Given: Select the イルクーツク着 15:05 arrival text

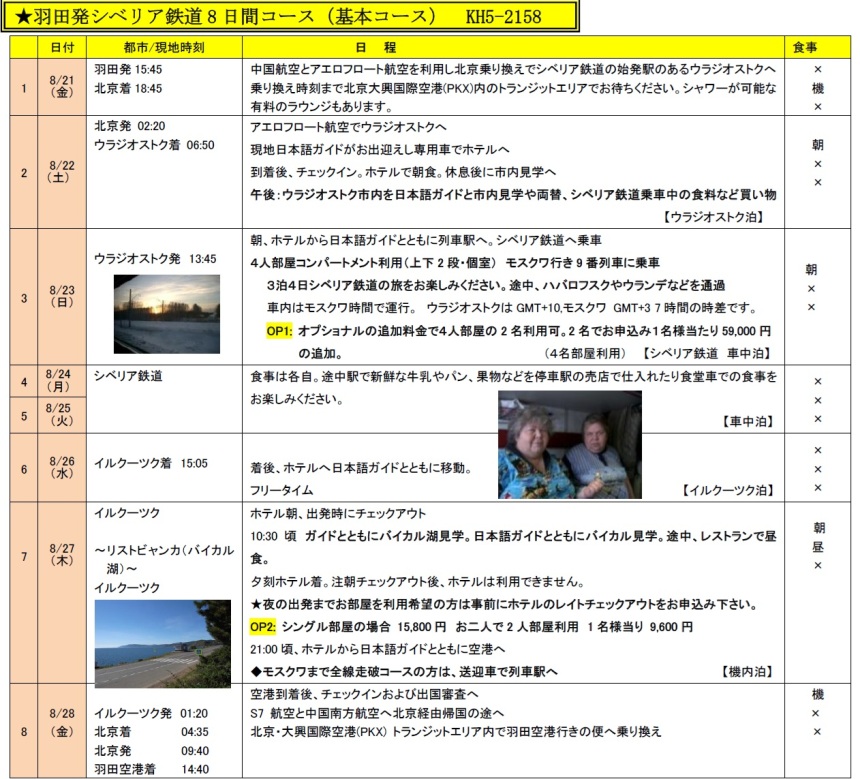Looking at the screenshot, I should (151, 464).
